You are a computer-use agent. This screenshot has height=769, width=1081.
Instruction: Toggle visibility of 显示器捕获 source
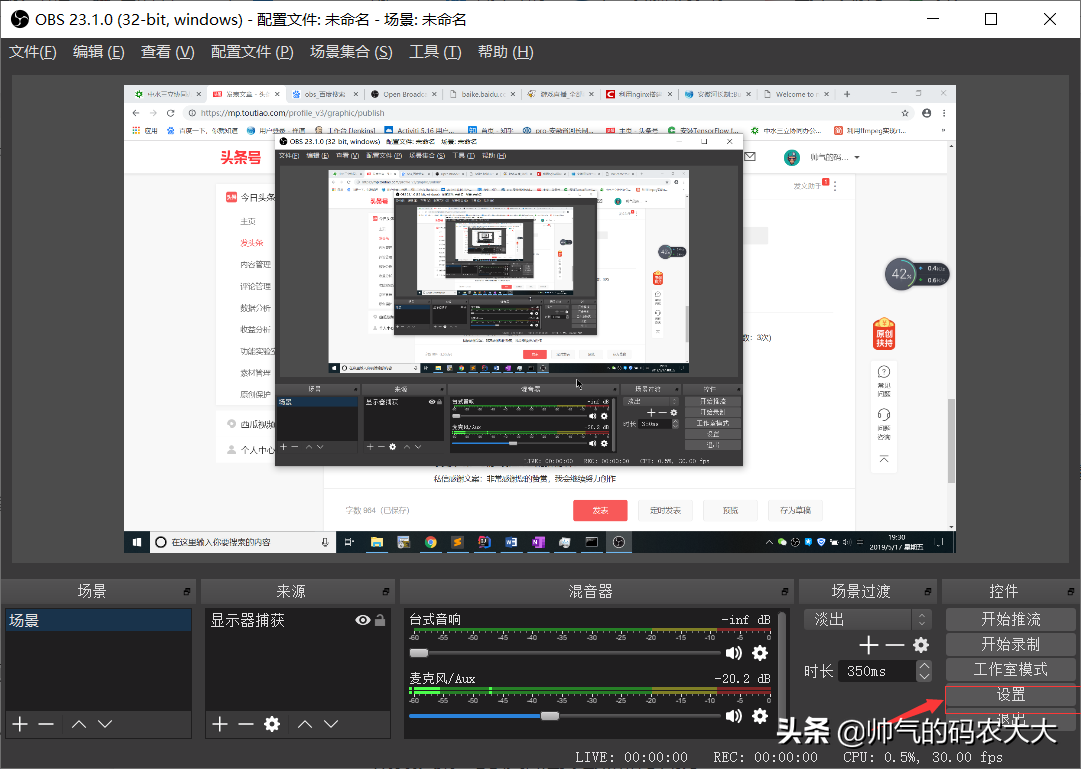pos(363,620)
